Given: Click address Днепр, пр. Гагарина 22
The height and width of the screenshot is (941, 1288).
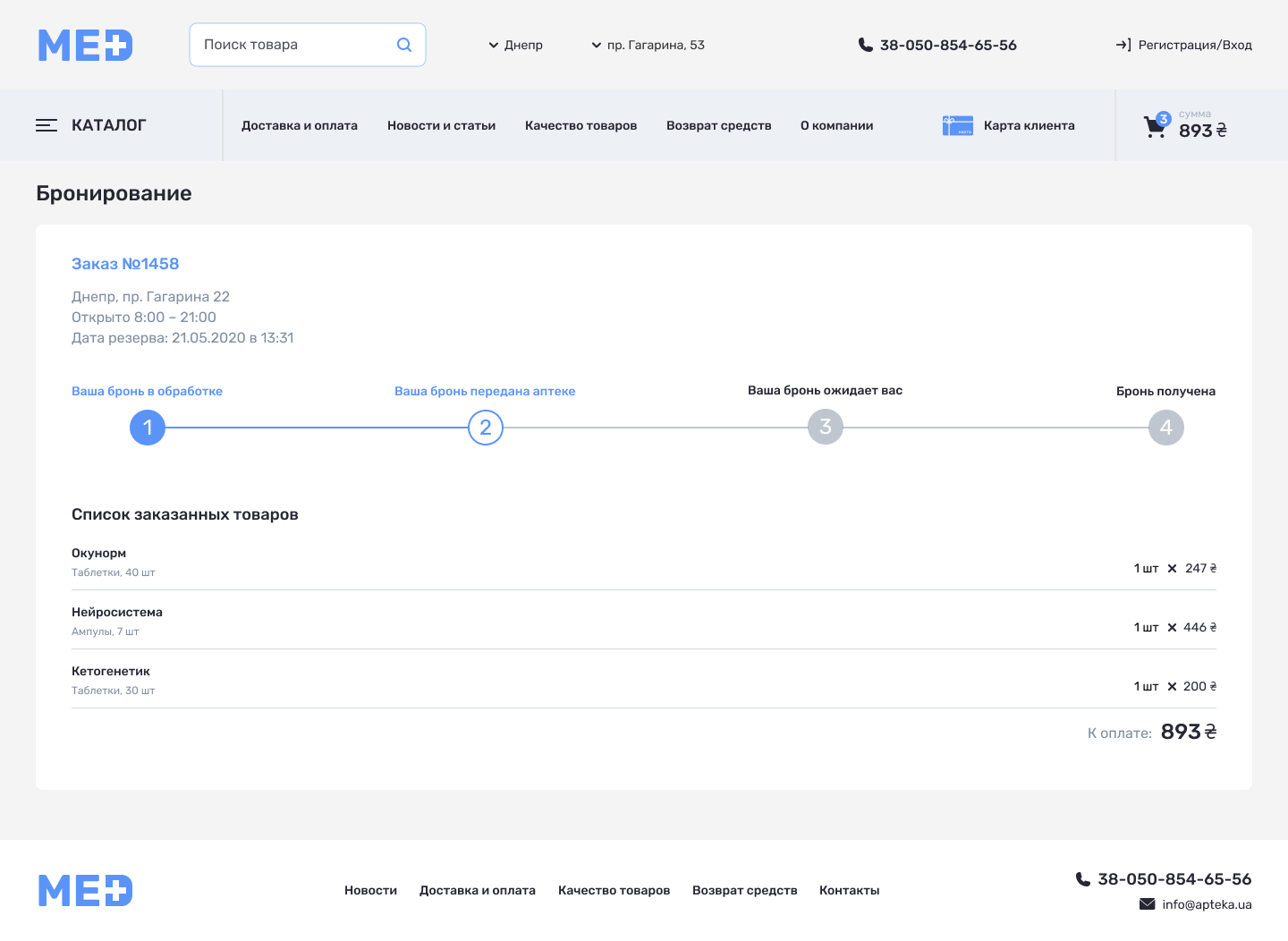Looking at the screenshot, I should pos(151,296).
